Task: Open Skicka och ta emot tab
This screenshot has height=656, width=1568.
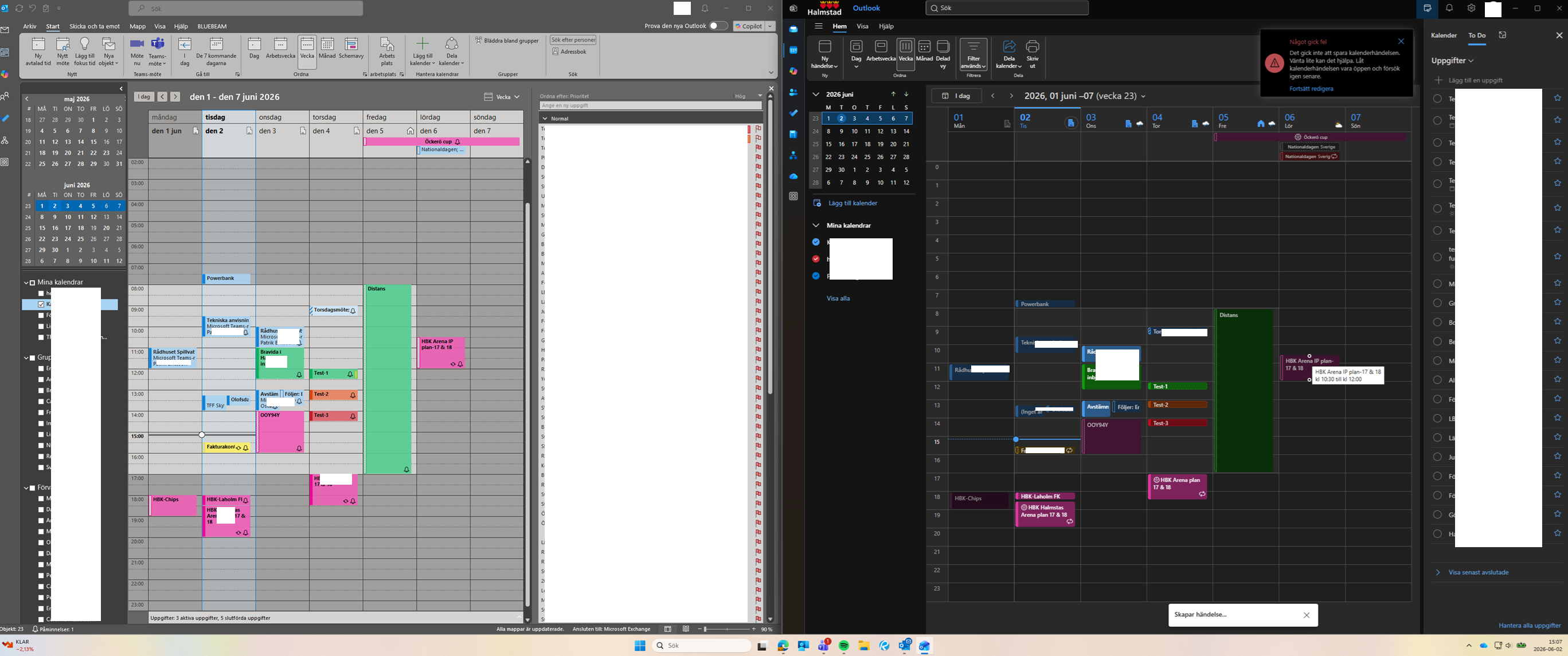Action: click(95, 26)
